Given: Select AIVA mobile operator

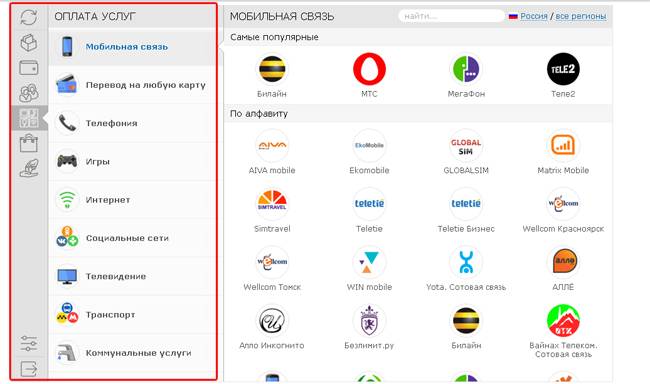Looking at the screenshot, I should point(272,152).
